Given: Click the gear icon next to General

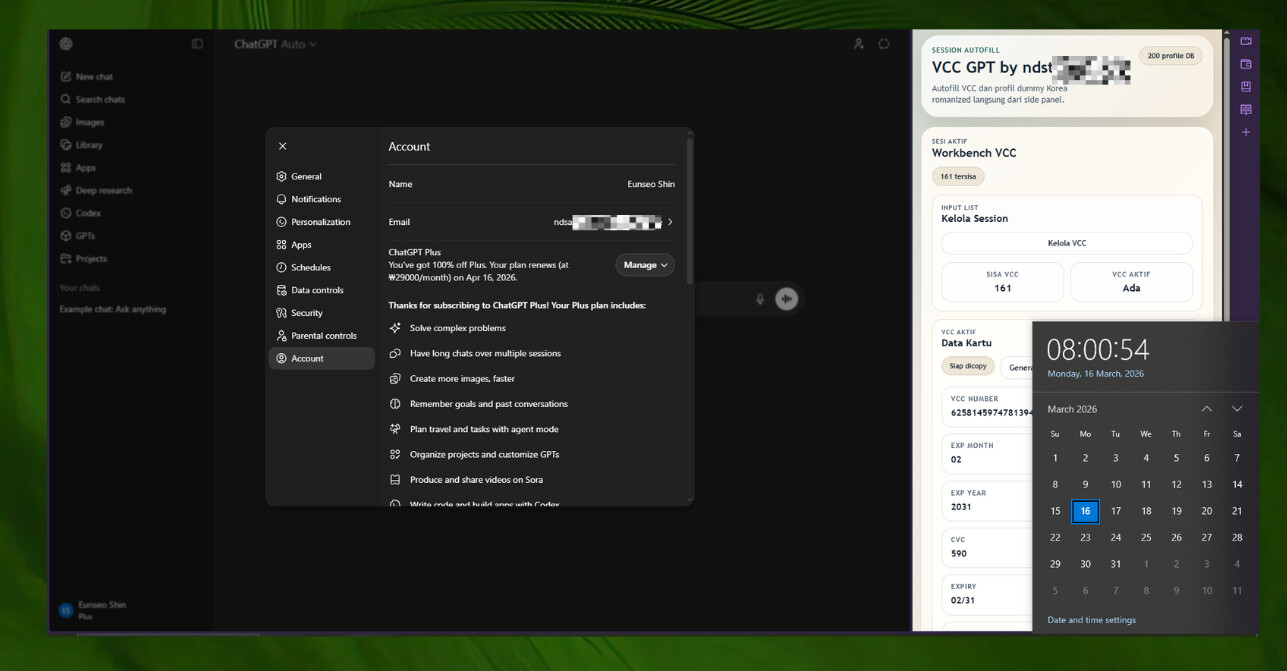Looking at the screenshot, I should pyautogui.click(x=282, y=176).
